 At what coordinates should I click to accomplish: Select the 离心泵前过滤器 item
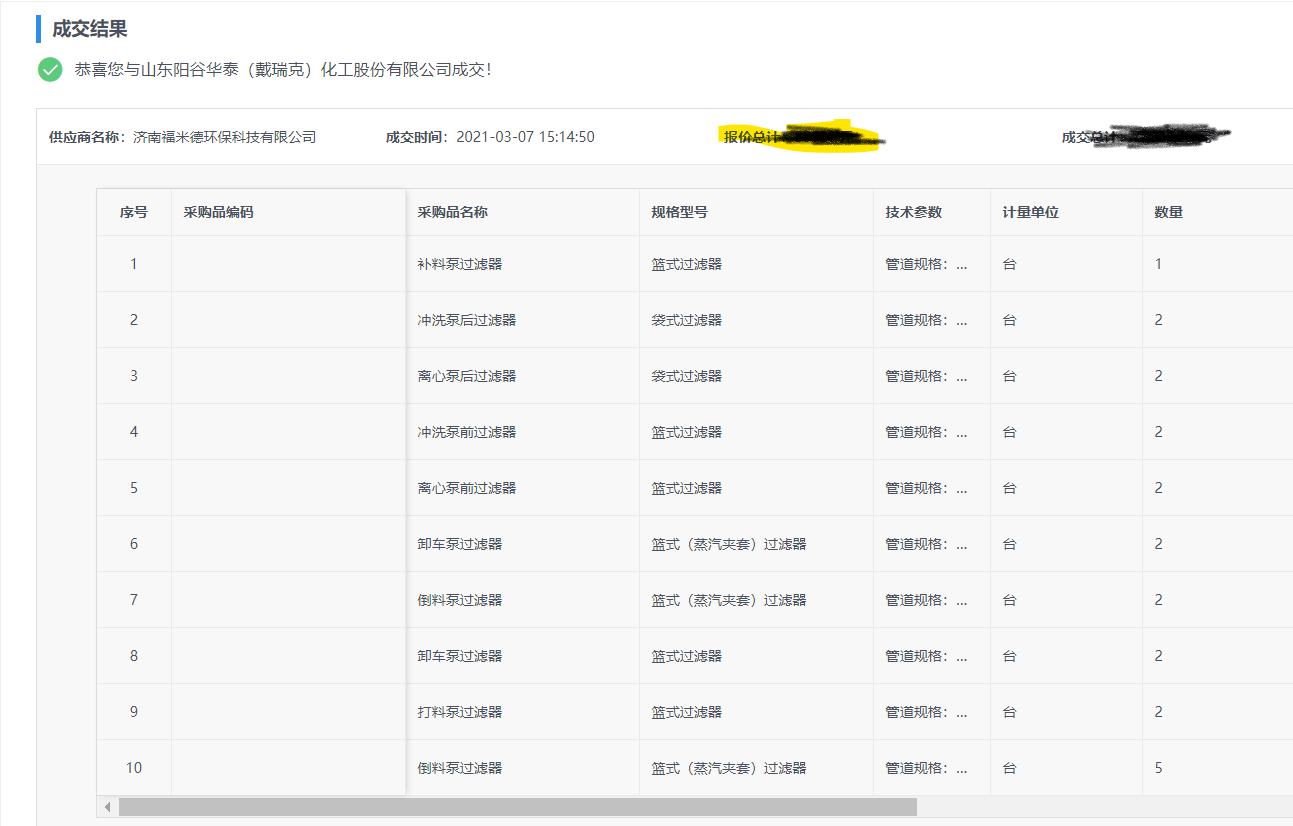tap(467, 488)
